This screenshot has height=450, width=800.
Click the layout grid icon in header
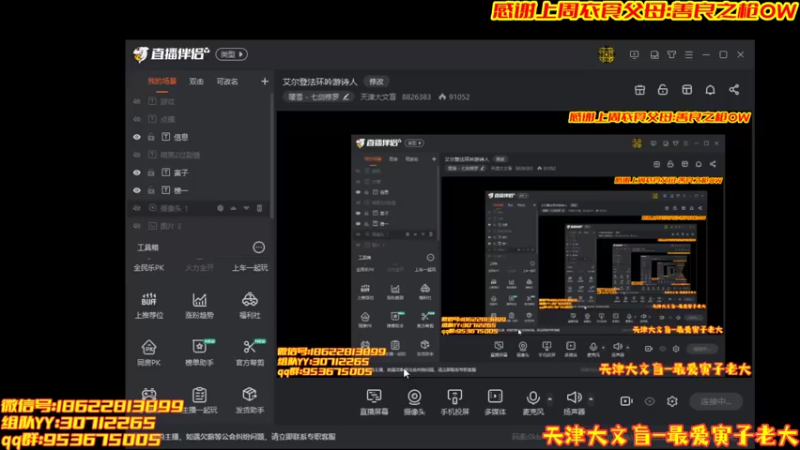(687, 90)
